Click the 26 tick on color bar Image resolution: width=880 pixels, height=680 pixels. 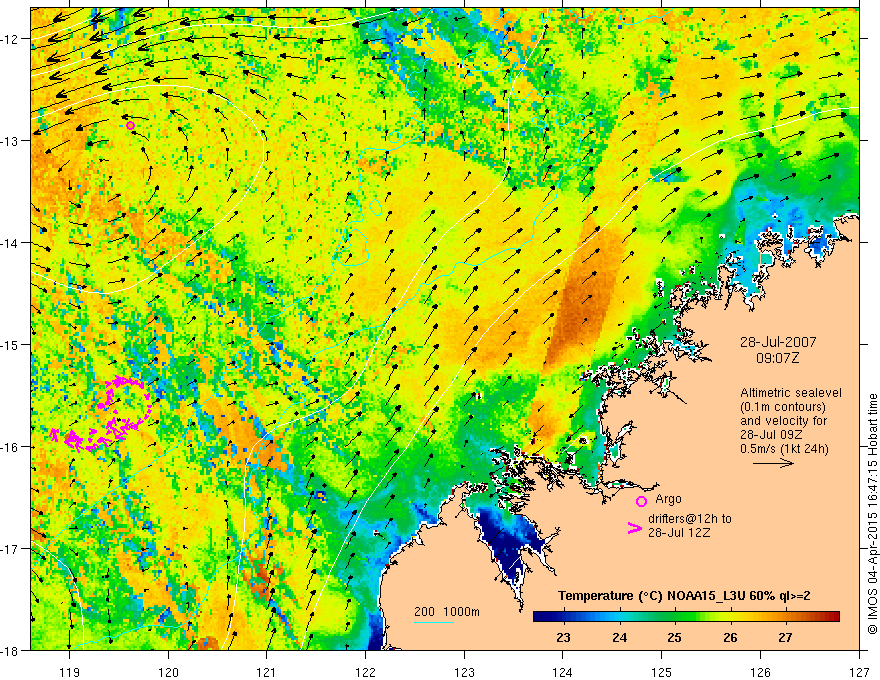click(730, 637)
